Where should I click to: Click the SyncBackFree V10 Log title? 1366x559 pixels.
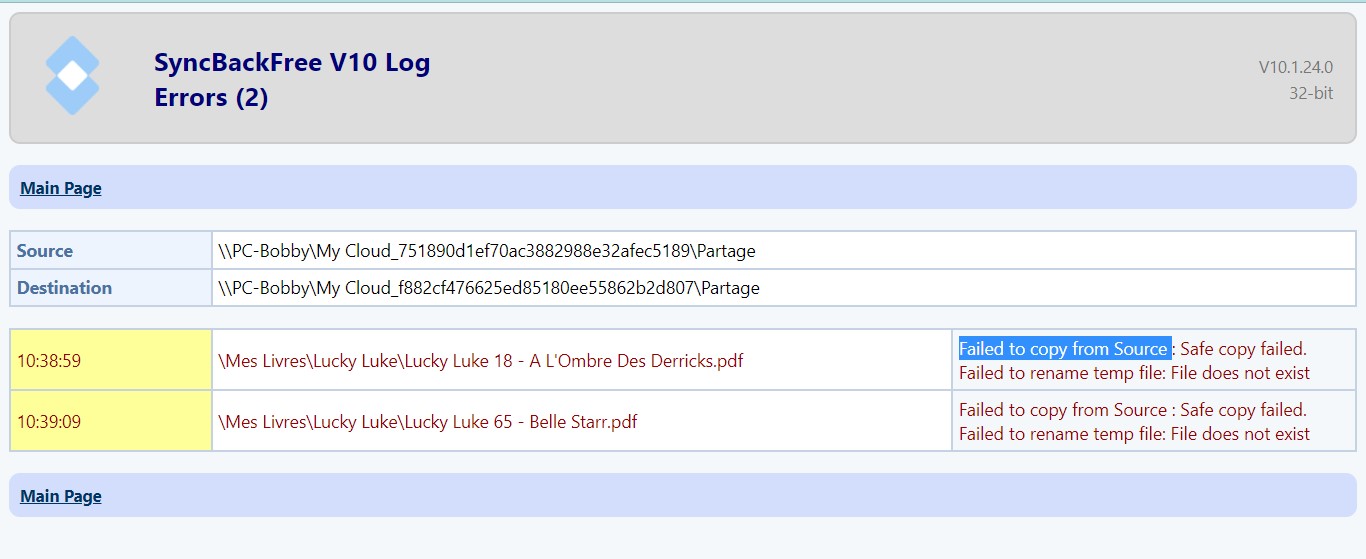click(x=292, y=63)
